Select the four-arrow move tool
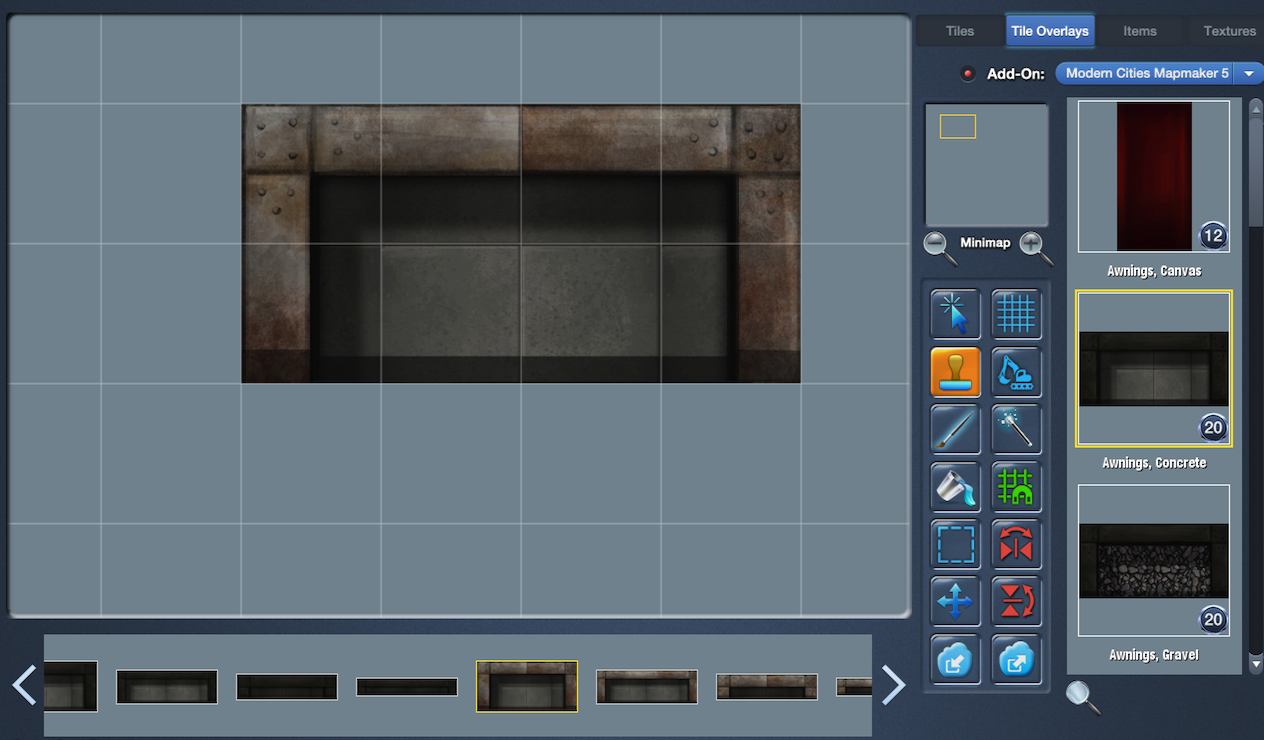 pyautogui.click(x=955, y=602)
